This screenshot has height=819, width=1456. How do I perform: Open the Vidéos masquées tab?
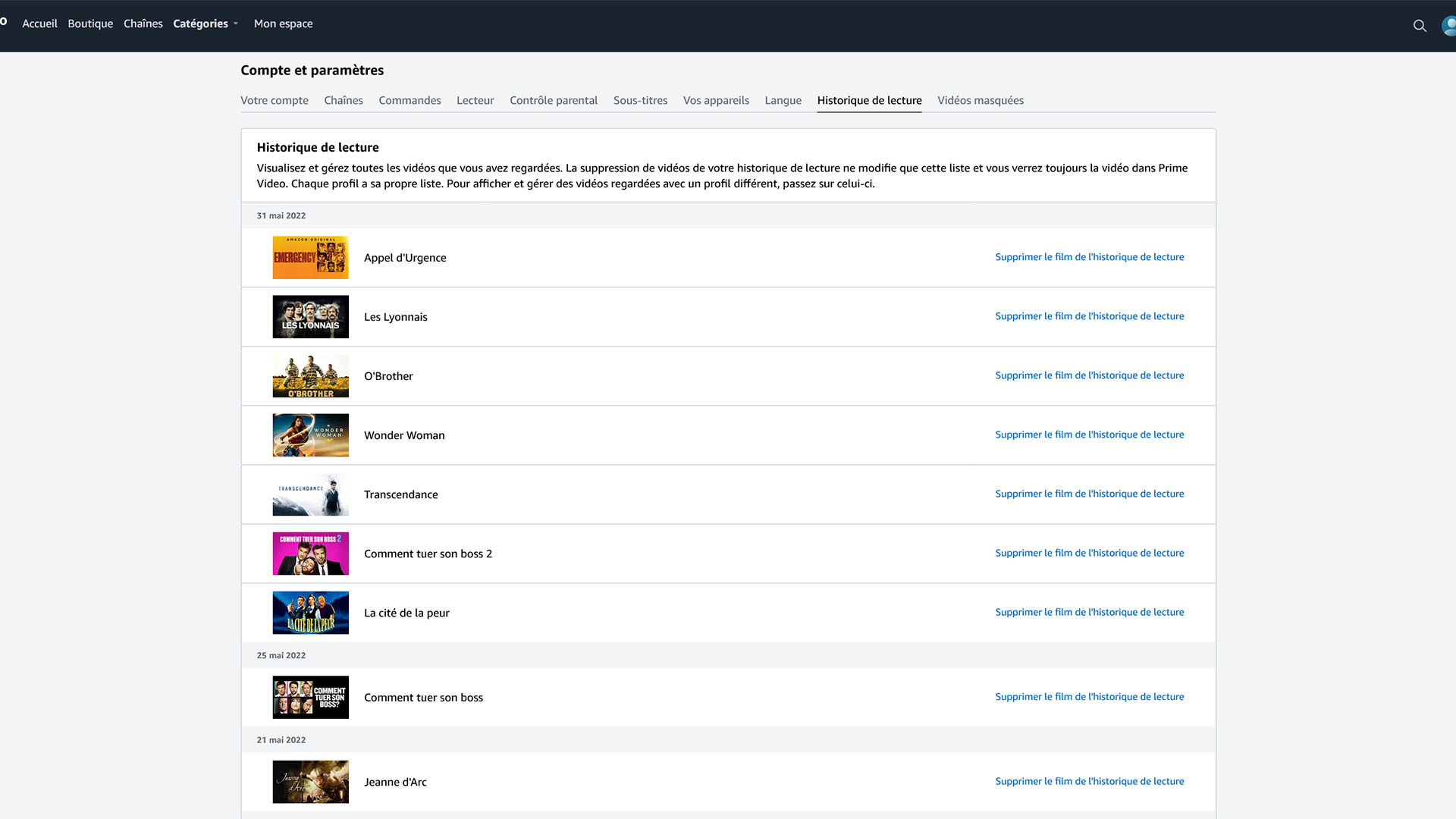tap(981, 100)
